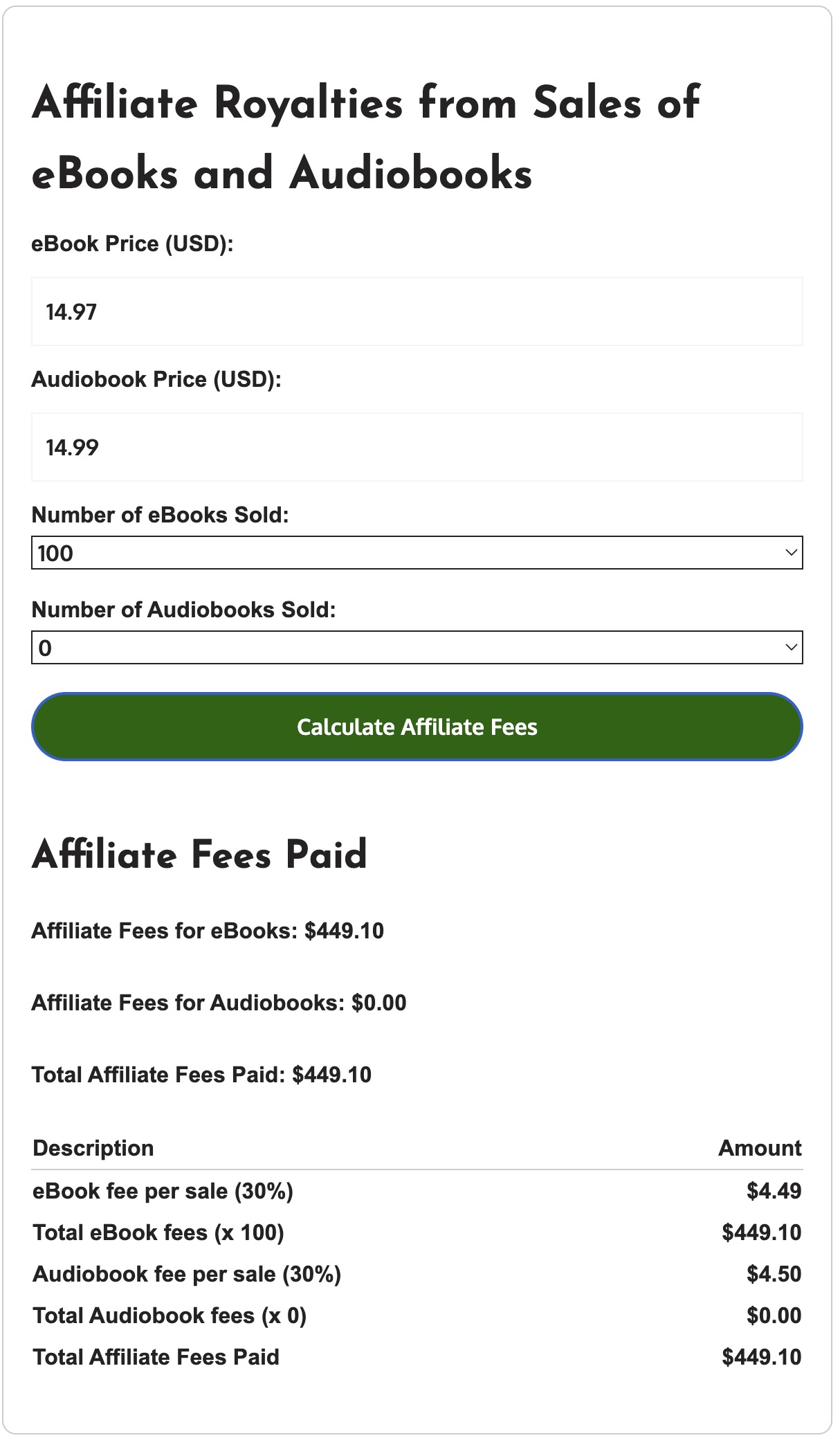Image resolution: width=840 pixels, height=1438 pixels.
Task: Click the Description column header
Action: click(x=93, y=1148)
